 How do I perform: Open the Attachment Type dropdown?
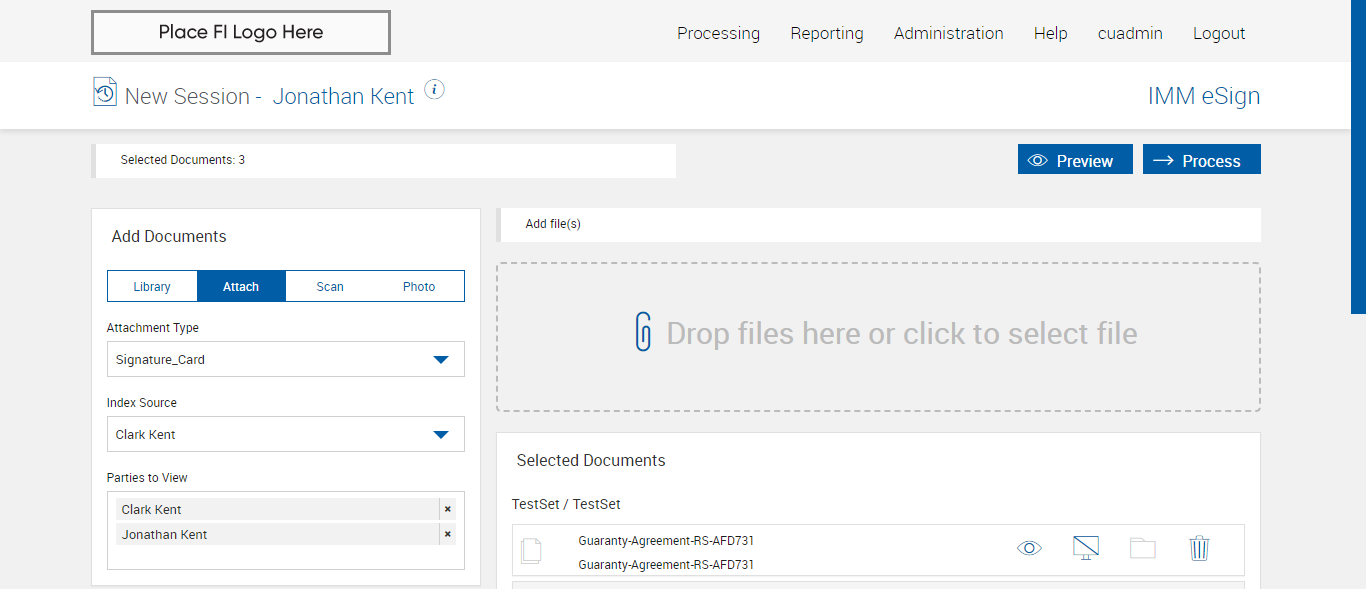pos(286,359)
